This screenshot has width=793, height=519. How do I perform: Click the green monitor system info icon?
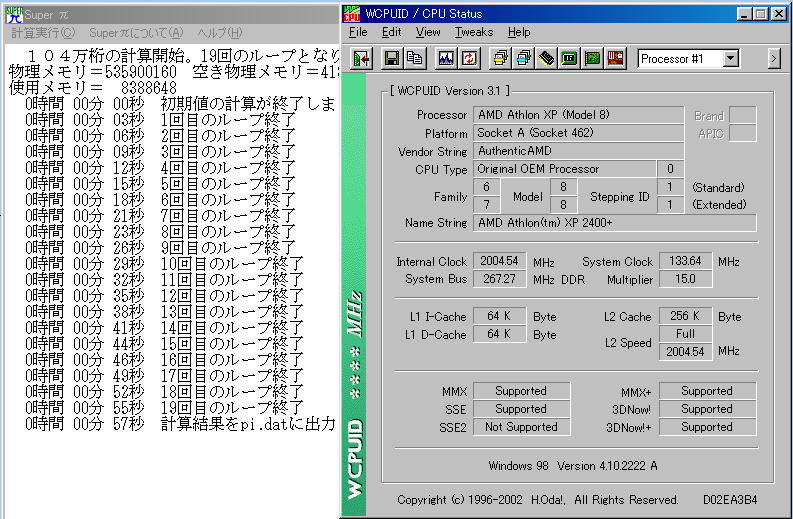[569, 59]
